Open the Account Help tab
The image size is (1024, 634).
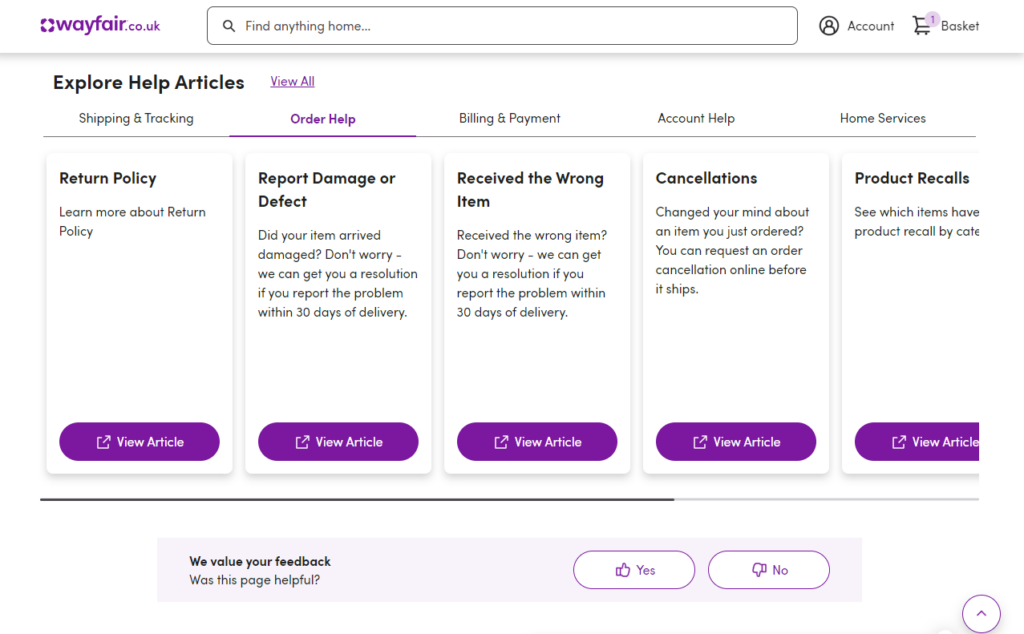click(x=696, y=118)
